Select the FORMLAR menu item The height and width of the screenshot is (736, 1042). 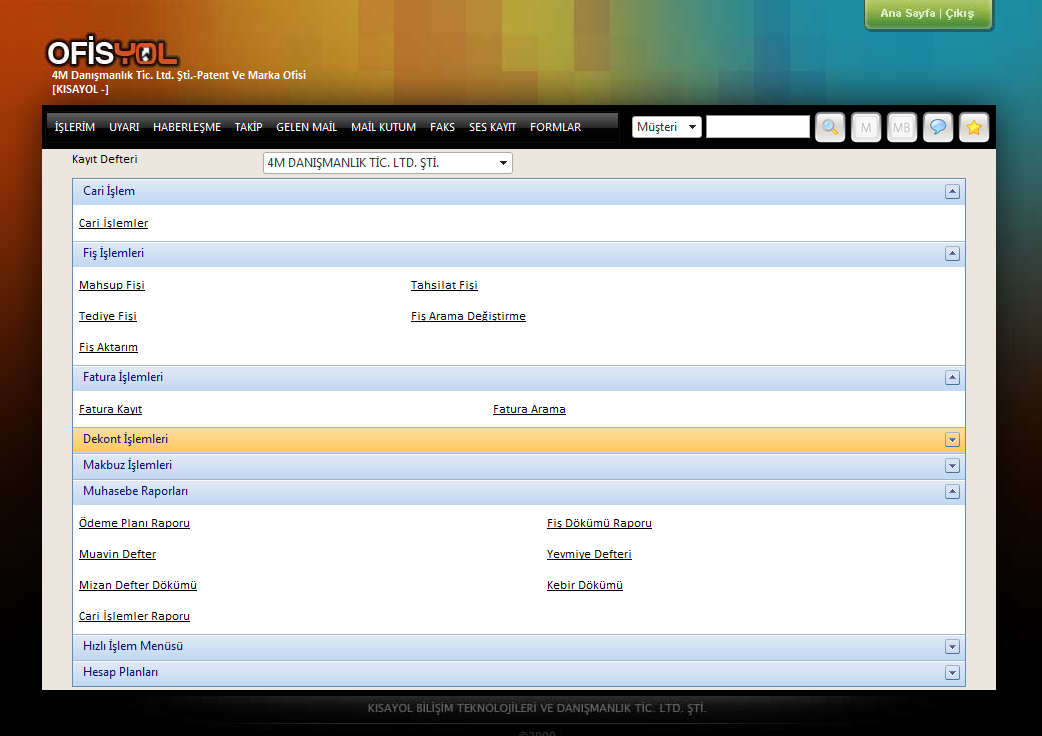555,127
